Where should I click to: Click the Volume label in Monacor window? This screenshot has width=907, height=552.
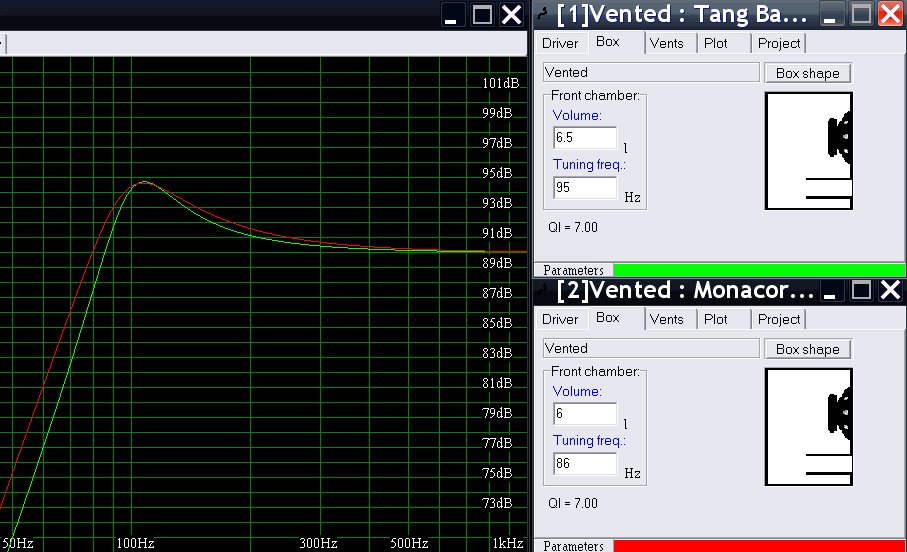pyautogui.click(x=577, y=391)
